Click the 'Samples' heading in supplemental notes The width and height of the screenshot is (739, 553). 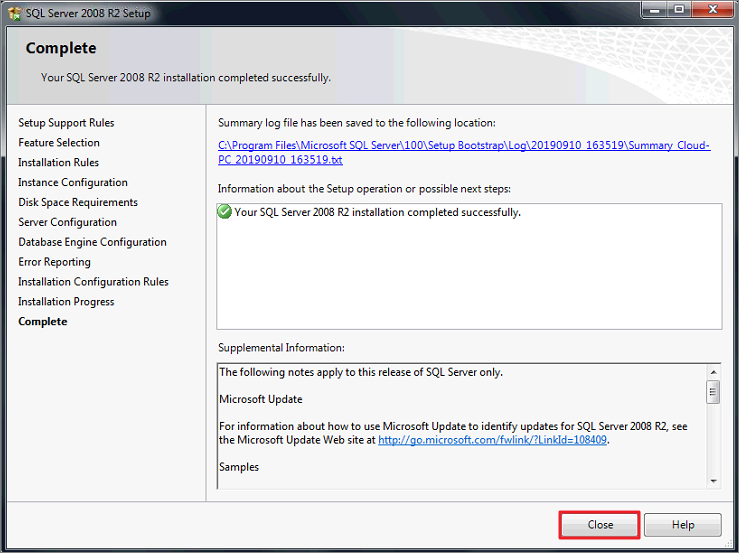pyautogui.click(x=239, y=467)
